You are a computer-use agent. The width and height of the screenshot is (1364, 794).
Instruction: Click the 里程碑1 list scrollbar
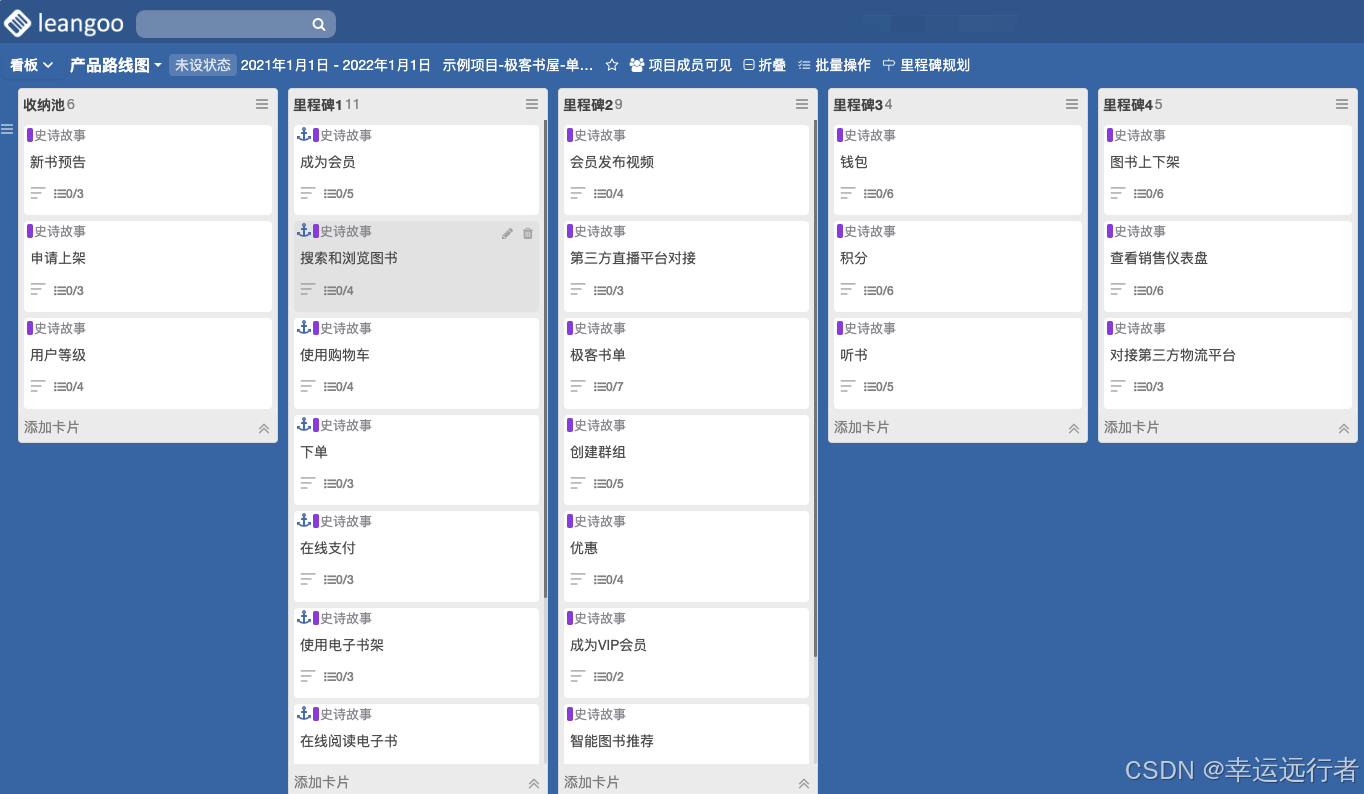pos(545,360)
